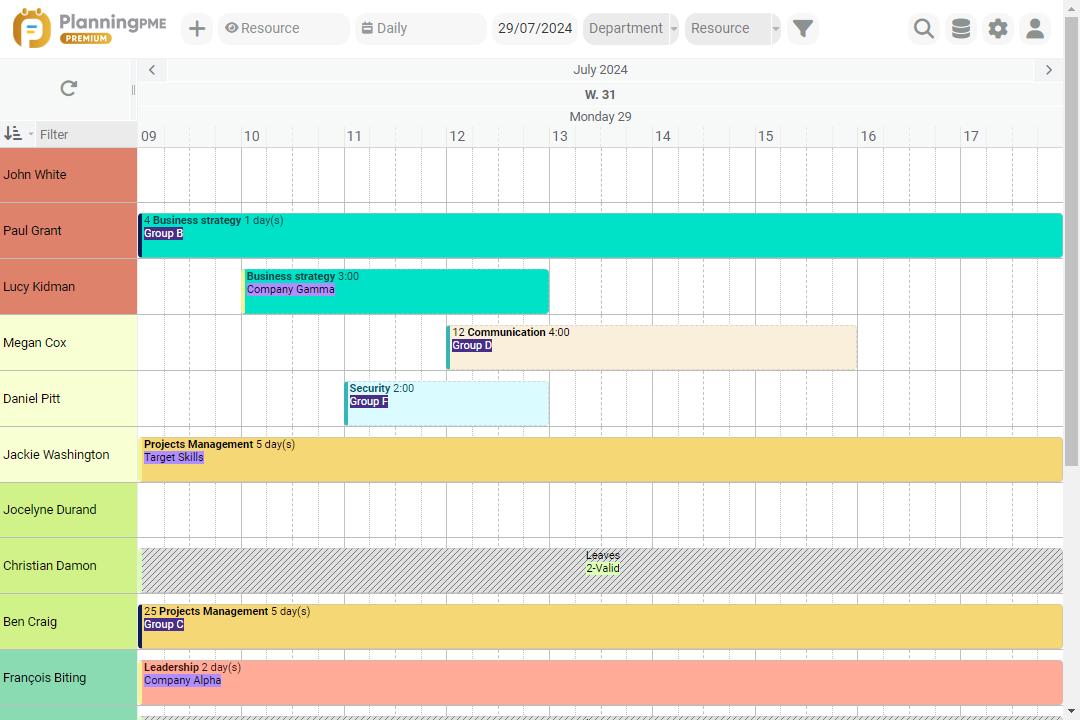Click the scrollbar down arrow

click(1071, 712)
